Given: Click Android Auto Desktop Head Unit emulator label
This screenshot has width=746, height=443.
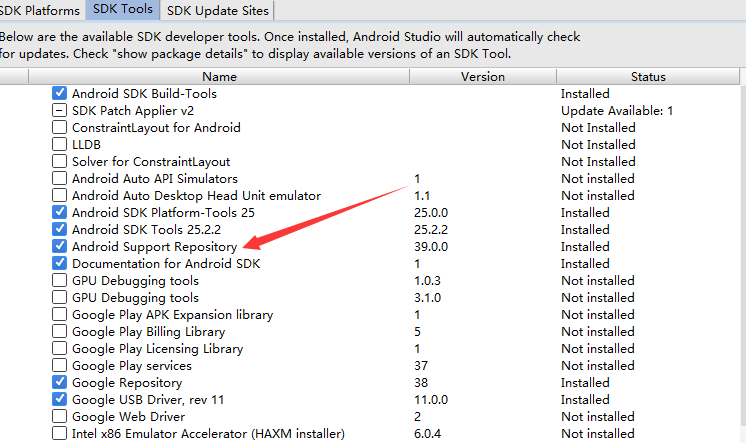Looking at the screenshot, I should click(196, 196).
